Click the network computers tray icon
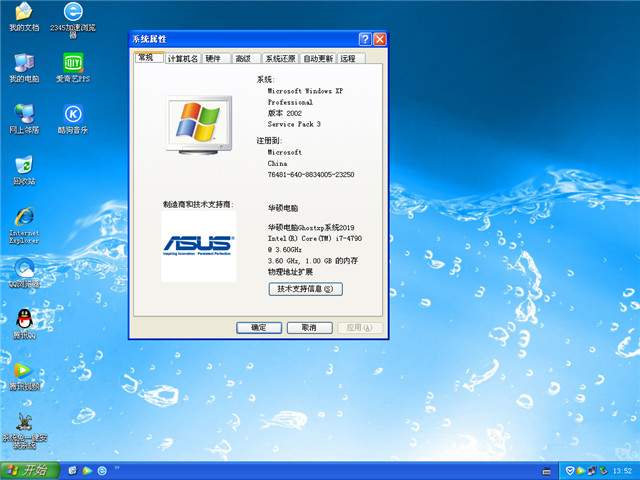The image size is (640, 480). [x=592, y=471]
